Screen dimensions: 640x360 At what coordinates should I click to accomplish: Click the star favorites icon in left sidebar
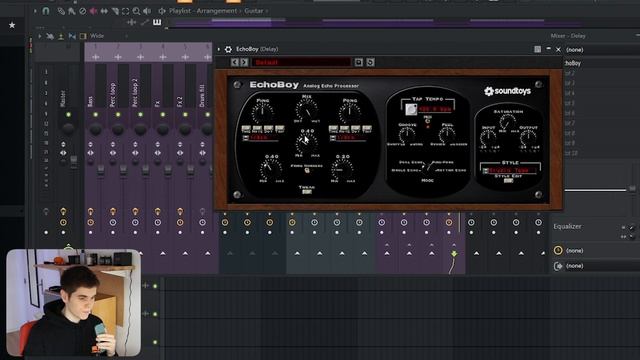tap(12, 25)
